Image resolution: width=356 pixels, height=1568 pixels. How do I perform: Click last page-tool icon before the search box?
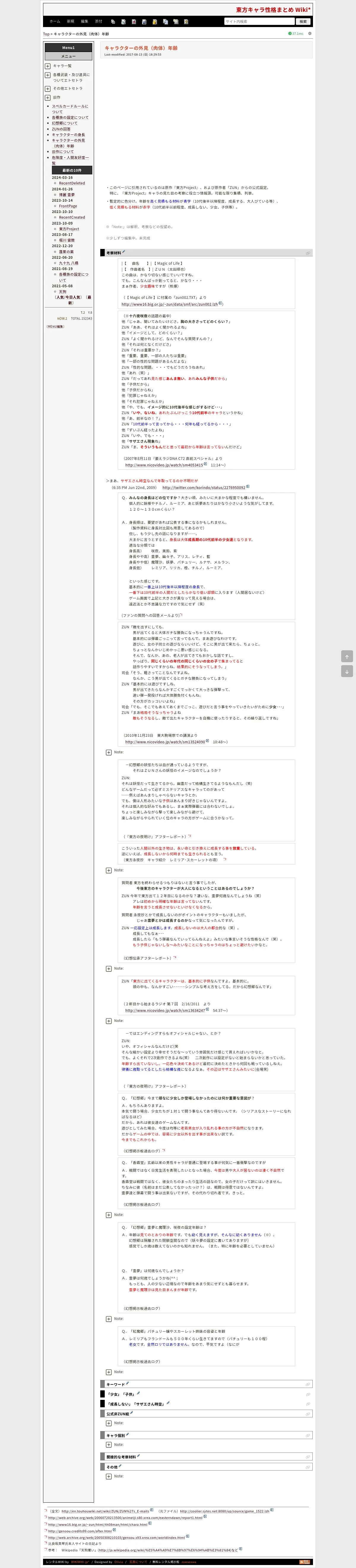click(186, 21)
